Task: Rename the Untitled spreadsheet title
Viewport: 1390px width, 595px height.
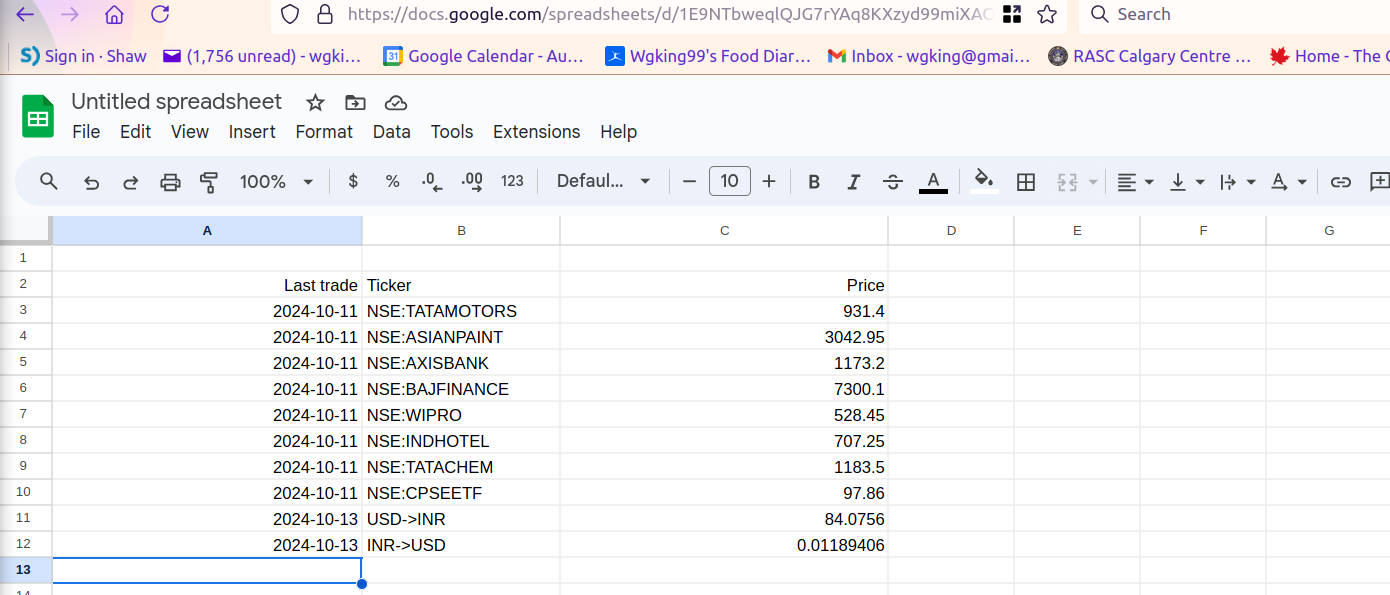Action: [x=177, y=102]
